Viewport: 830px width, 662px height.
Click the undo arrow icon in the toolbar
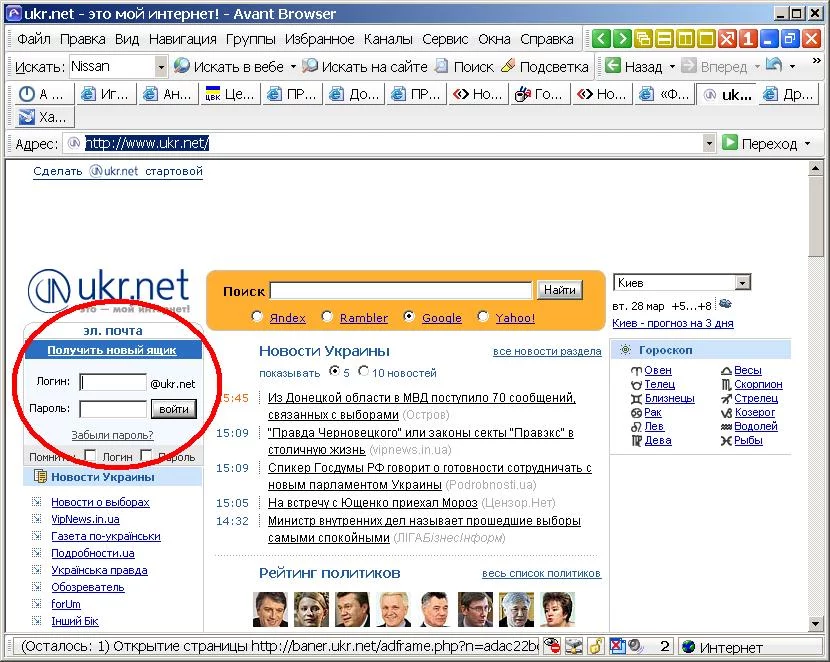coord(774,66)
